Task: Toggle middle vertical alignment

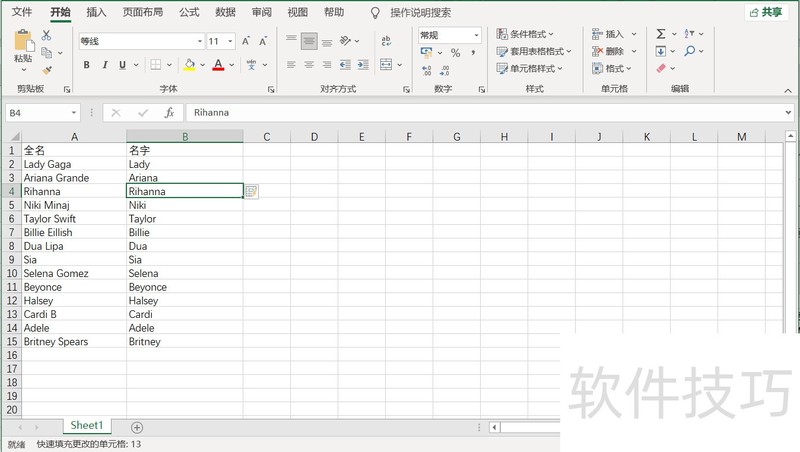Action: (309, 41)
